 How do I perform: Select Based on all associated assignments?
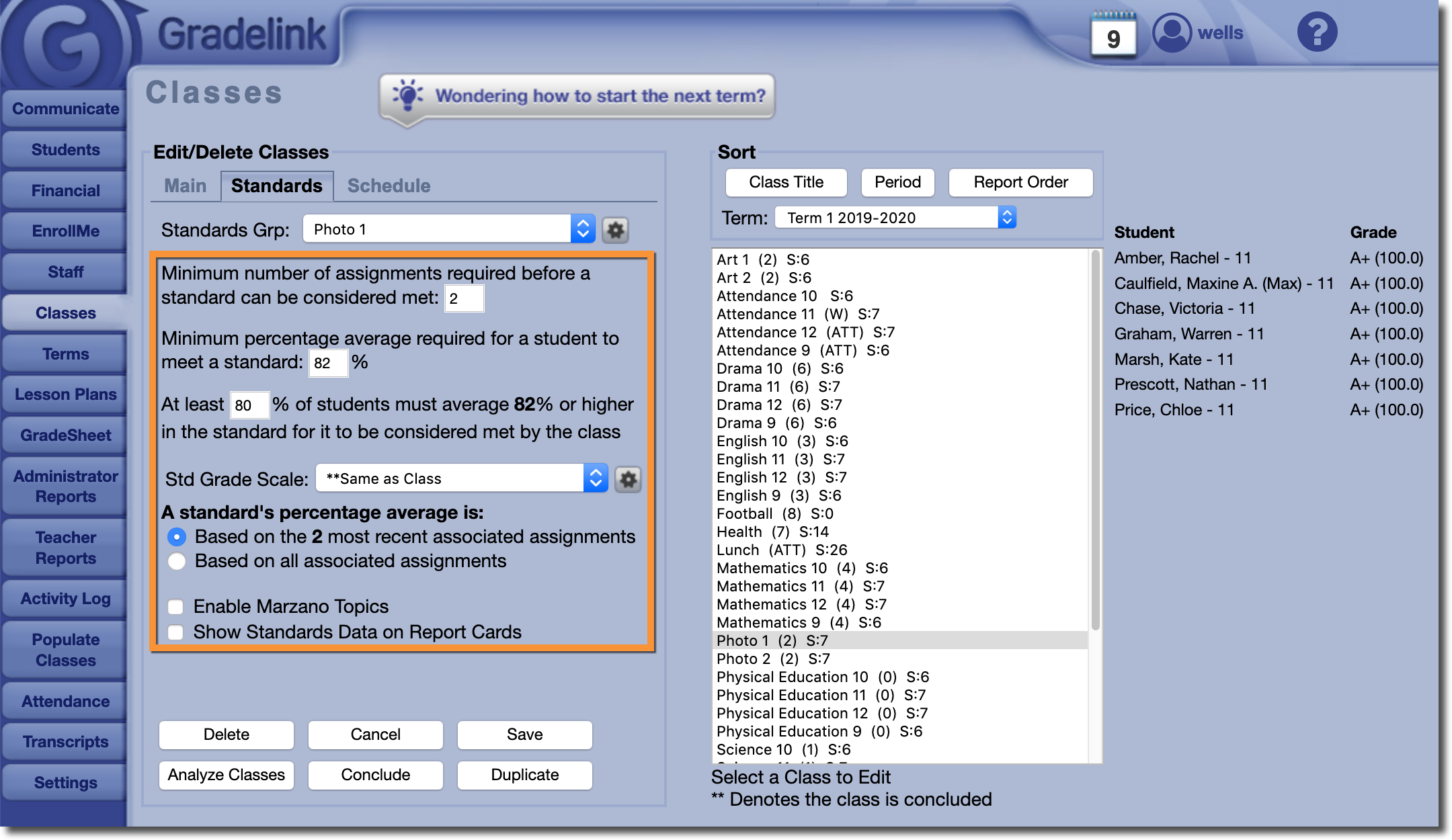177,561
